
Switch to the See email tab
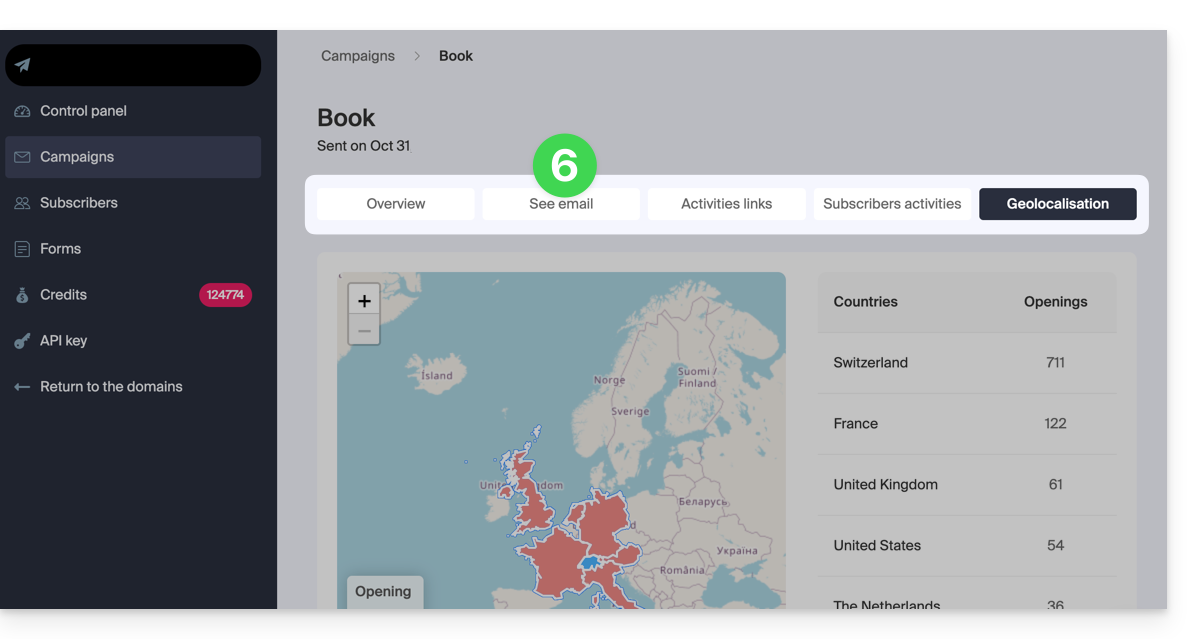pos(561,204)
